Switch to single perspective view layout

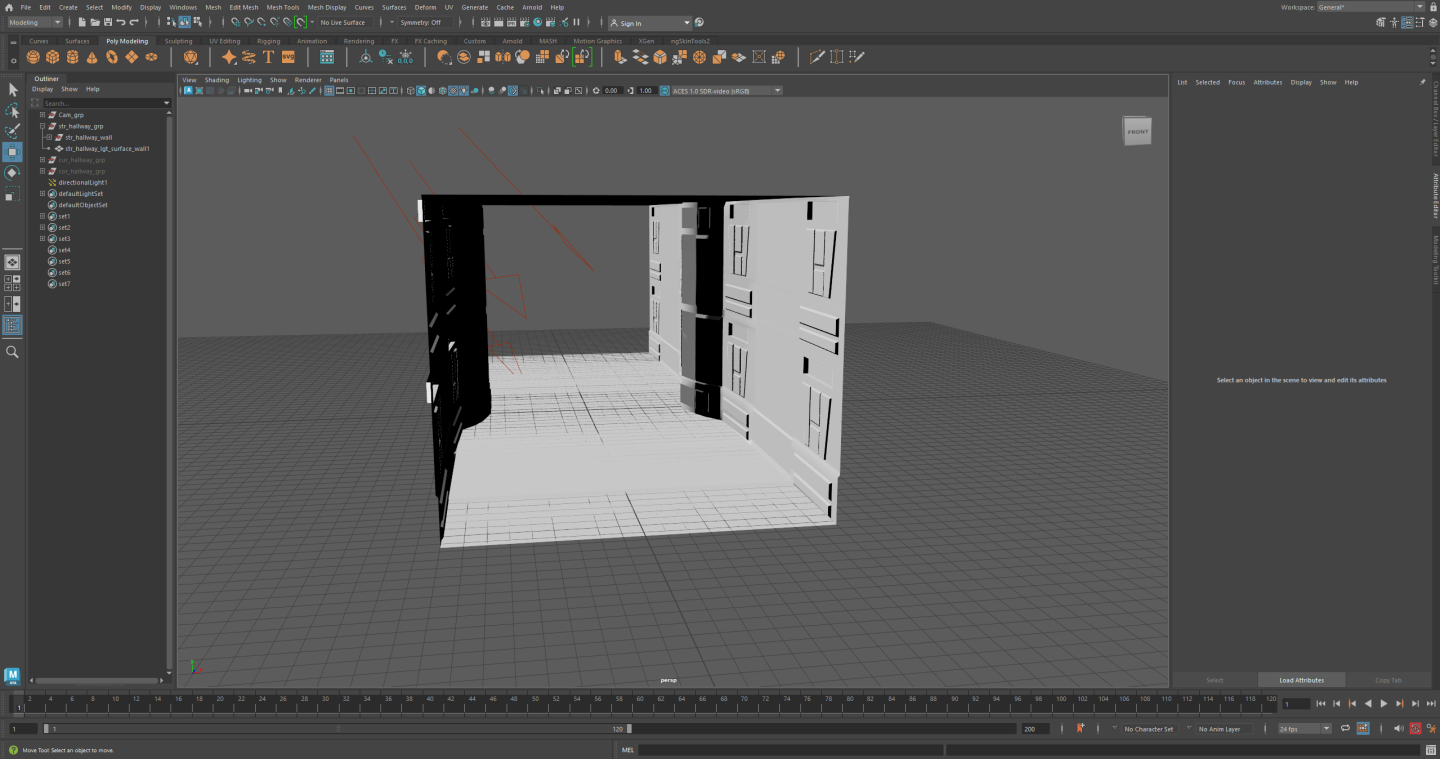[12, 262]
